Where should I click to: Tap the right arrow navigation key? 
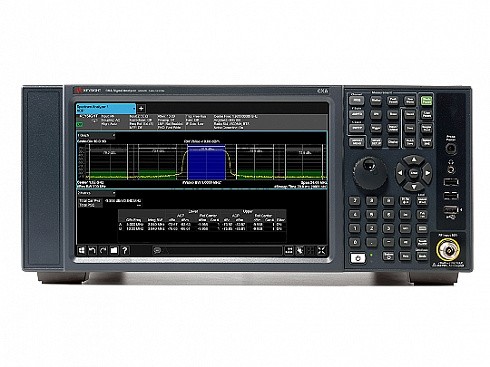pos(427,173)
